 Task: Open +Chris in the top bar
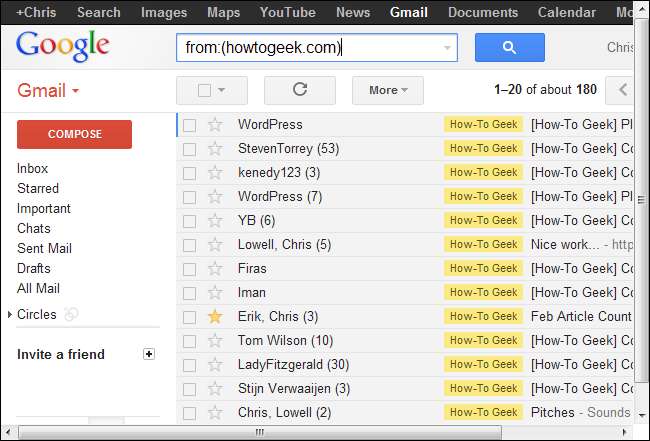pyautogui.click(x=36, y=12)
